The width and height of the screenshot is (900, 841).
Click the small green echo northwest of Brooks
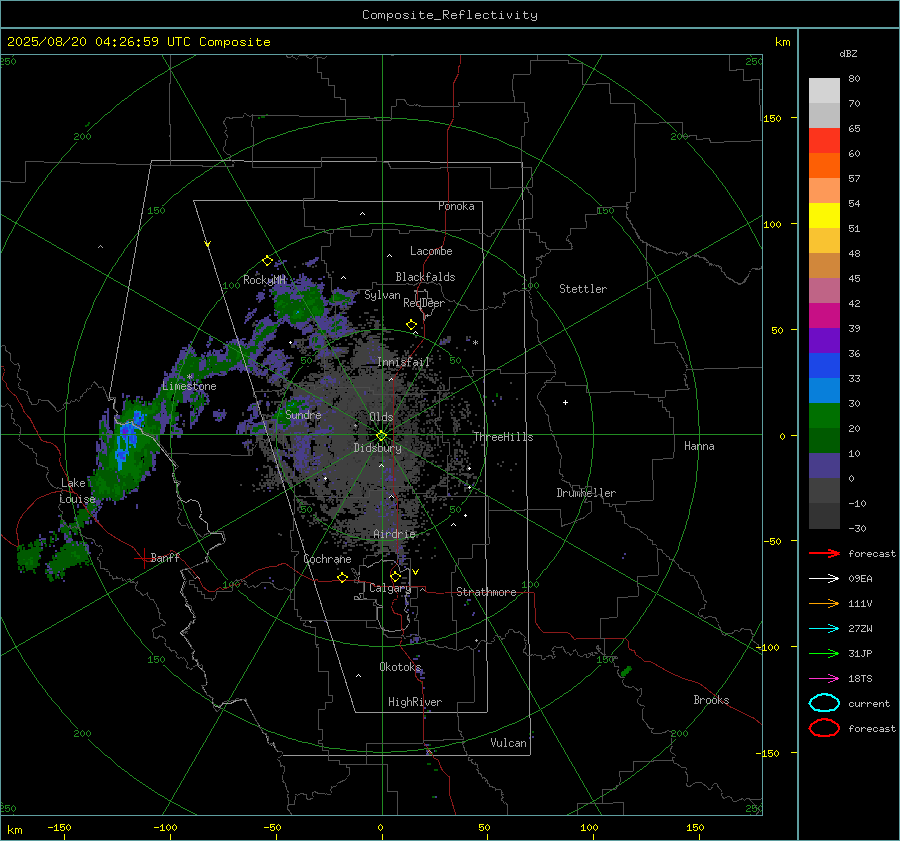(626, 671)
